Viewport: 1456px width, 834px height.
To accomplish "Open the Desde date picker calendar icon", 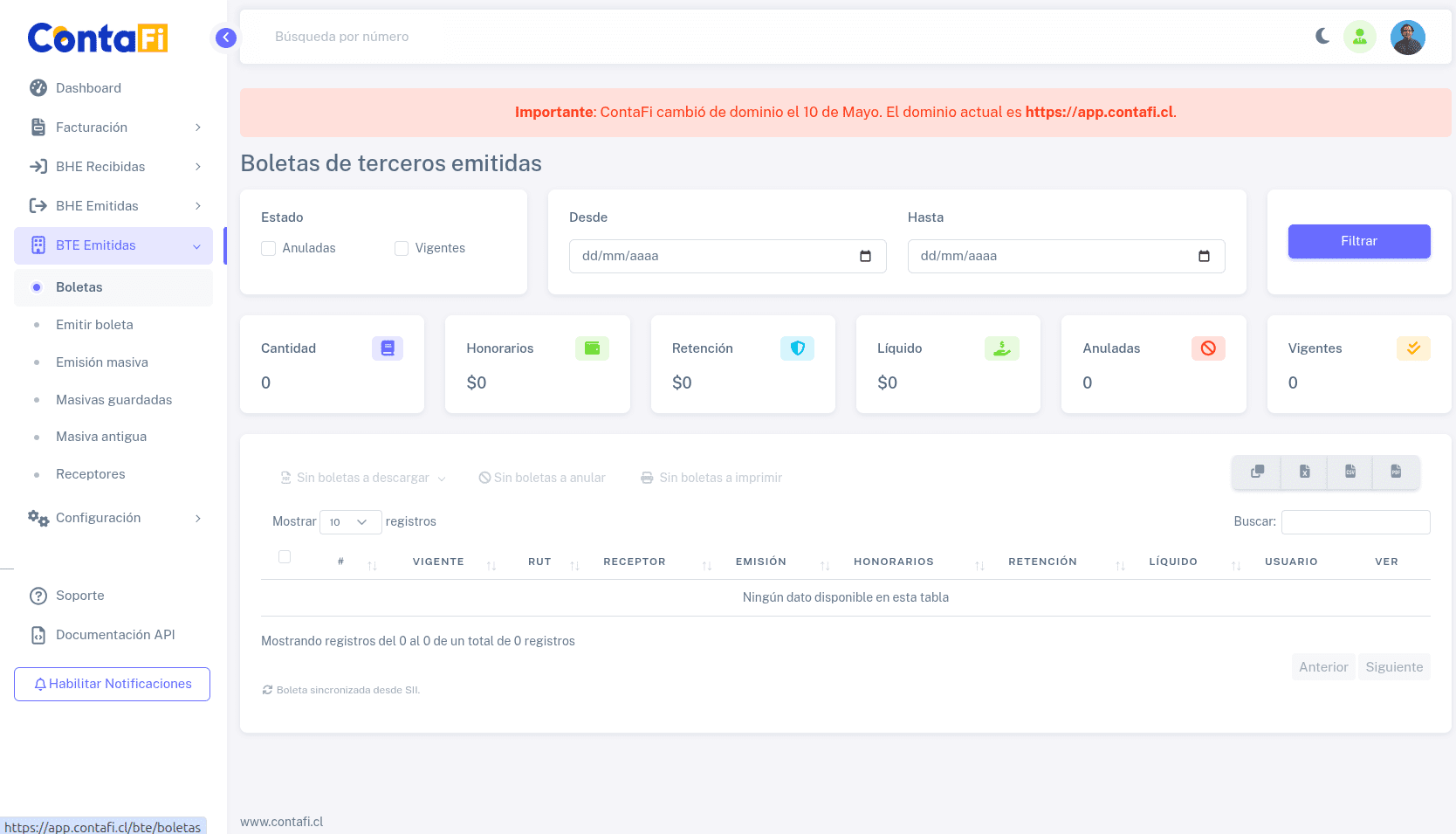I will click(865, 257).
